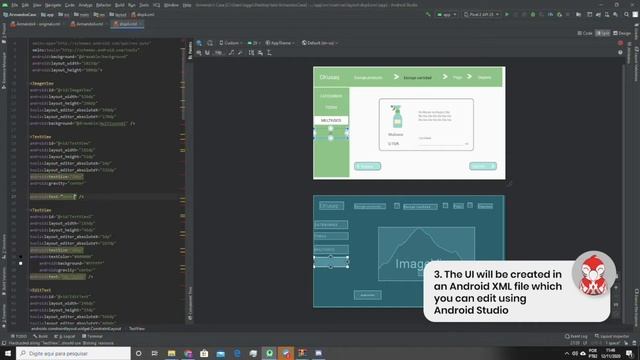This screenshot has height=360, width=640.
Task: Open the Navigate menu
Action: (x=53, y=5)
